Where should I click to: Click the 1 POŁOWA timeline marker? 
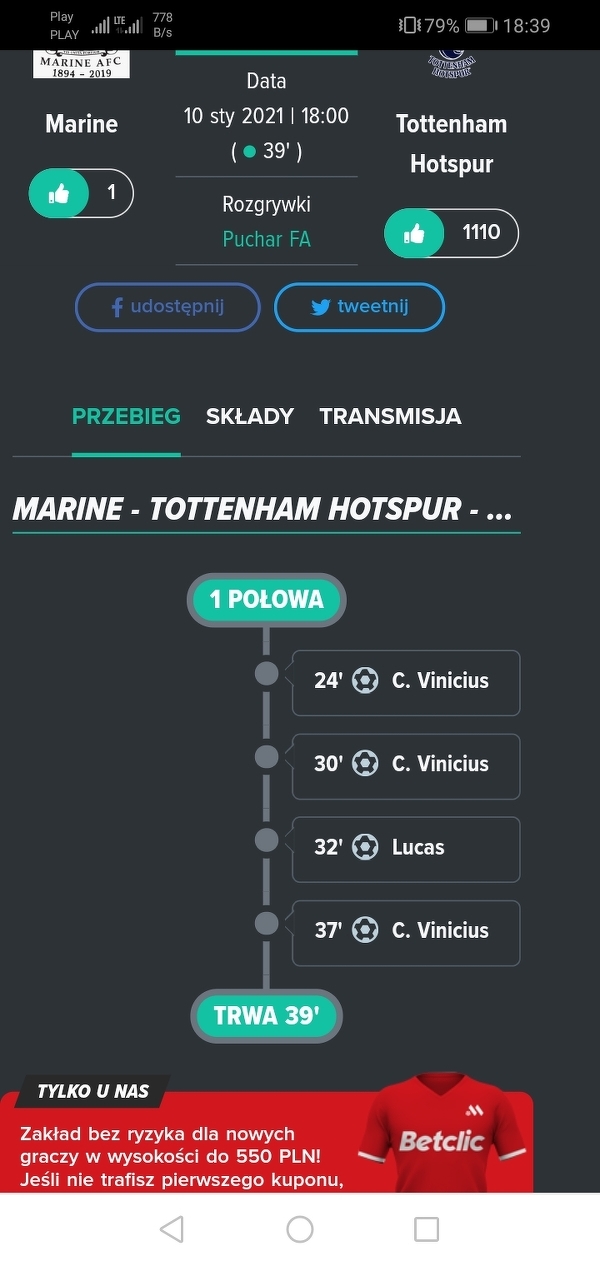click(x=266, y=600)
